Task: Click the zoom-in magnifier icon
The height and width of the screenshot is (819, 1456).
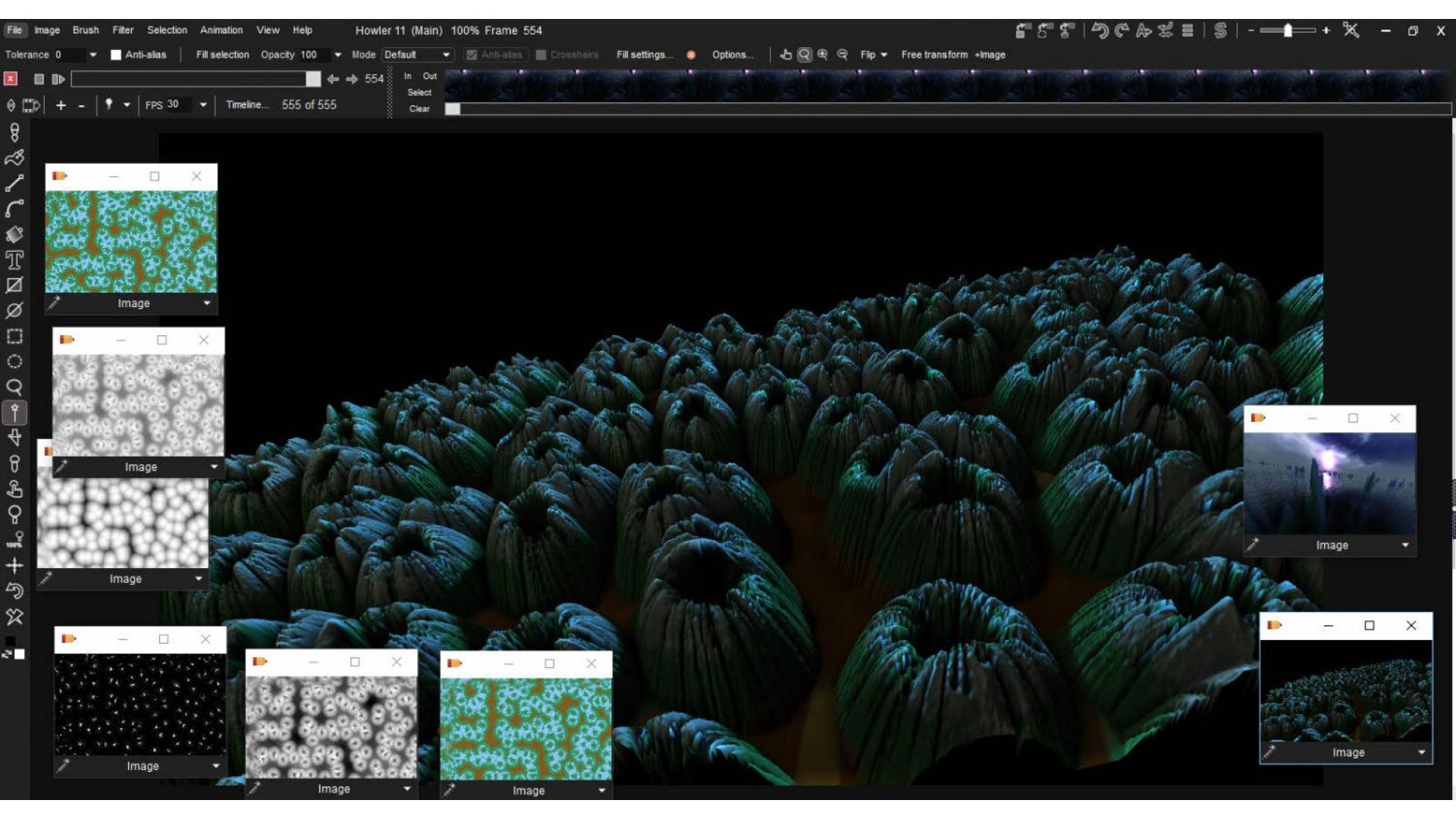Action: click(823, 55)
